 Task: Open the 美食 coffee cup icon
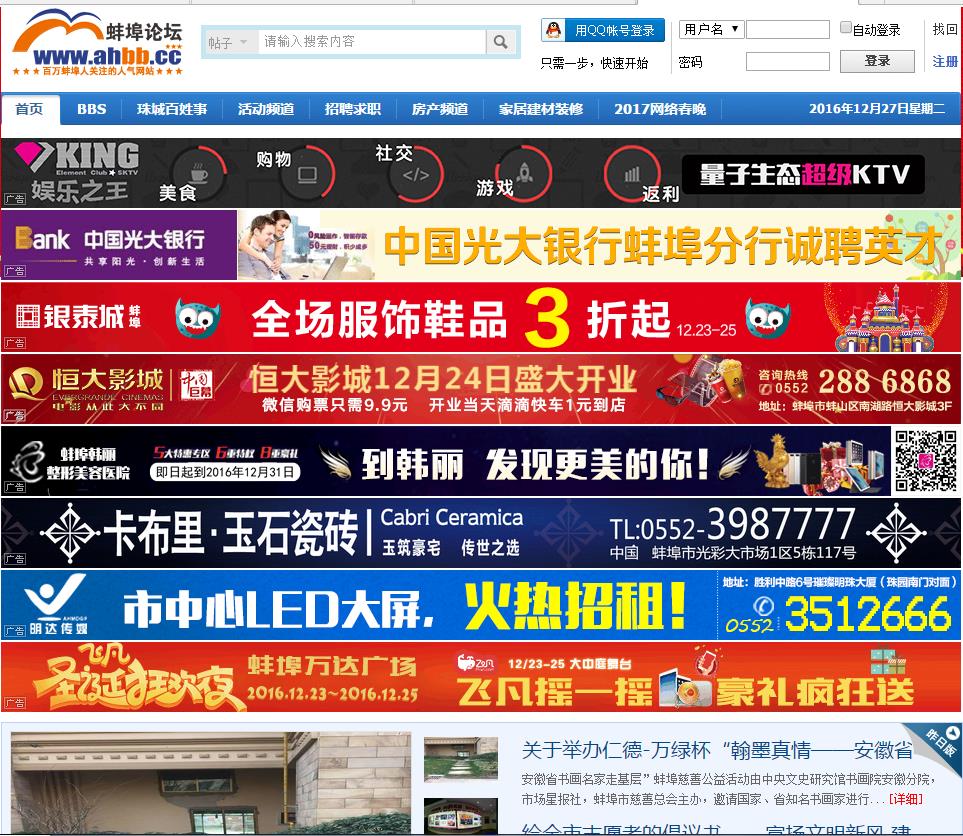(199, 172)
